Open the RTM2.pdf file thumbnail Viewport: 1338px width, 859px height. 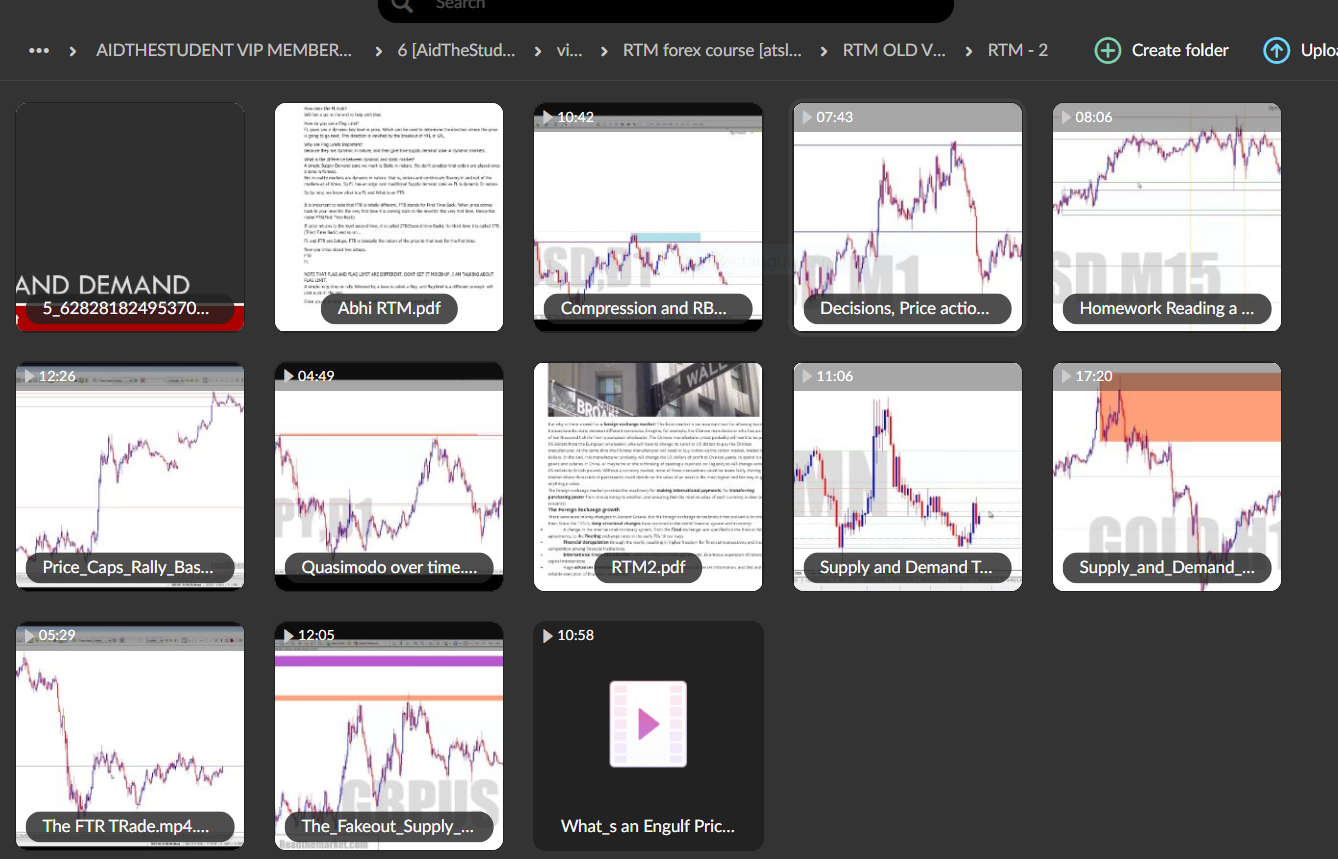tap(648, 476)
